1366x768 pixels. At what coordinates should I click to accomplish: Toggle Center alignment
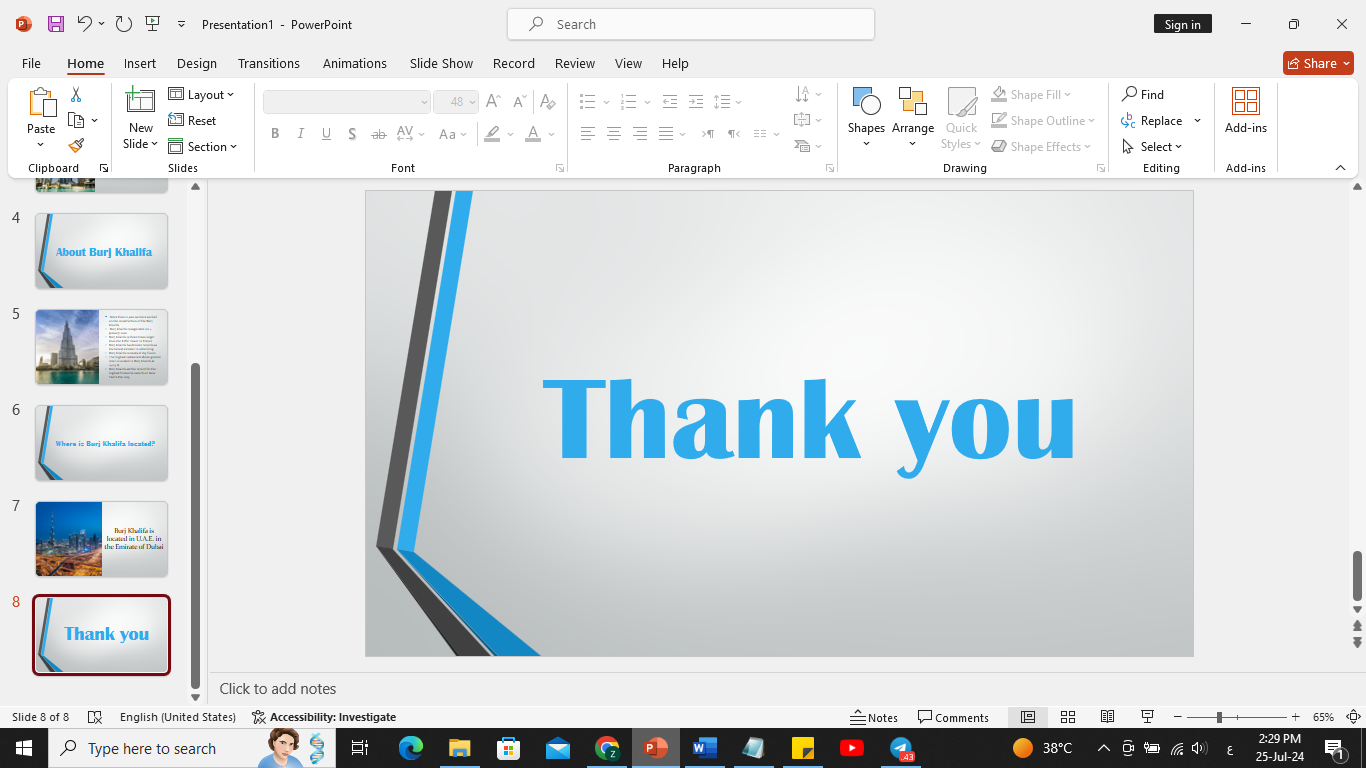[614, 134]
